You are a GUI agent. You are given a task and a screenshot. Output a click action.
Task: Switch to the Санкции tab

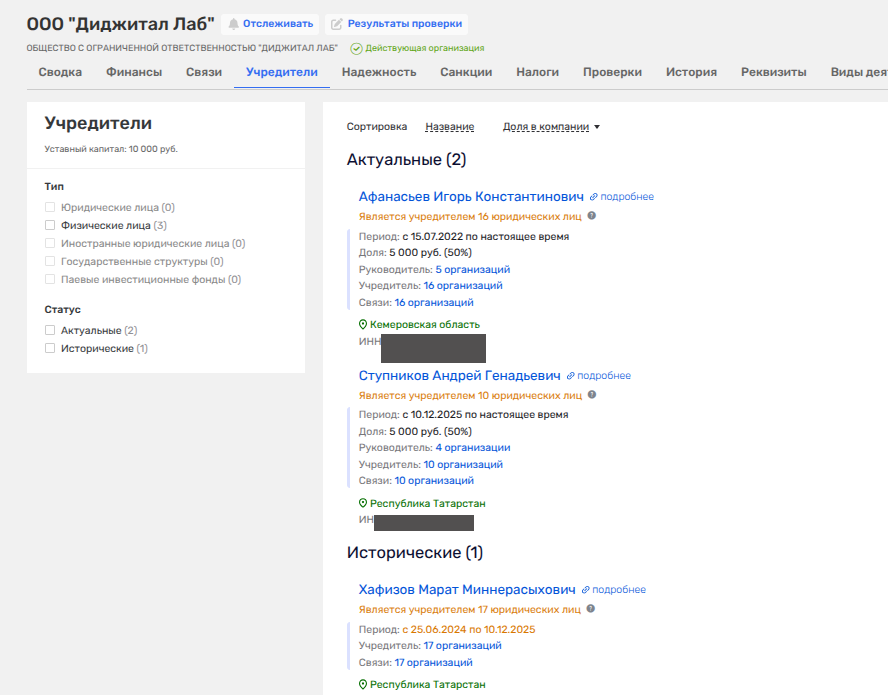coord(466,72)
